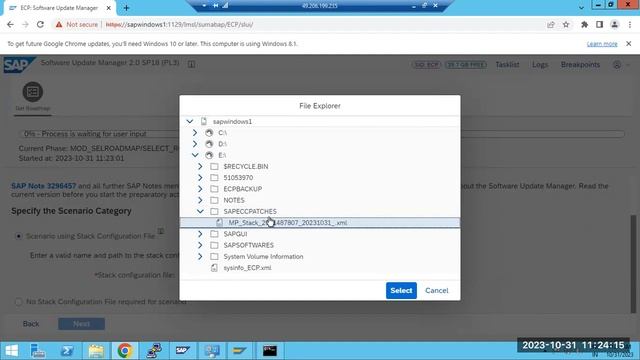Select Scenario using Stack Configuration File
640x360 pixels.
pyautogui.click(x=18, y=236)
